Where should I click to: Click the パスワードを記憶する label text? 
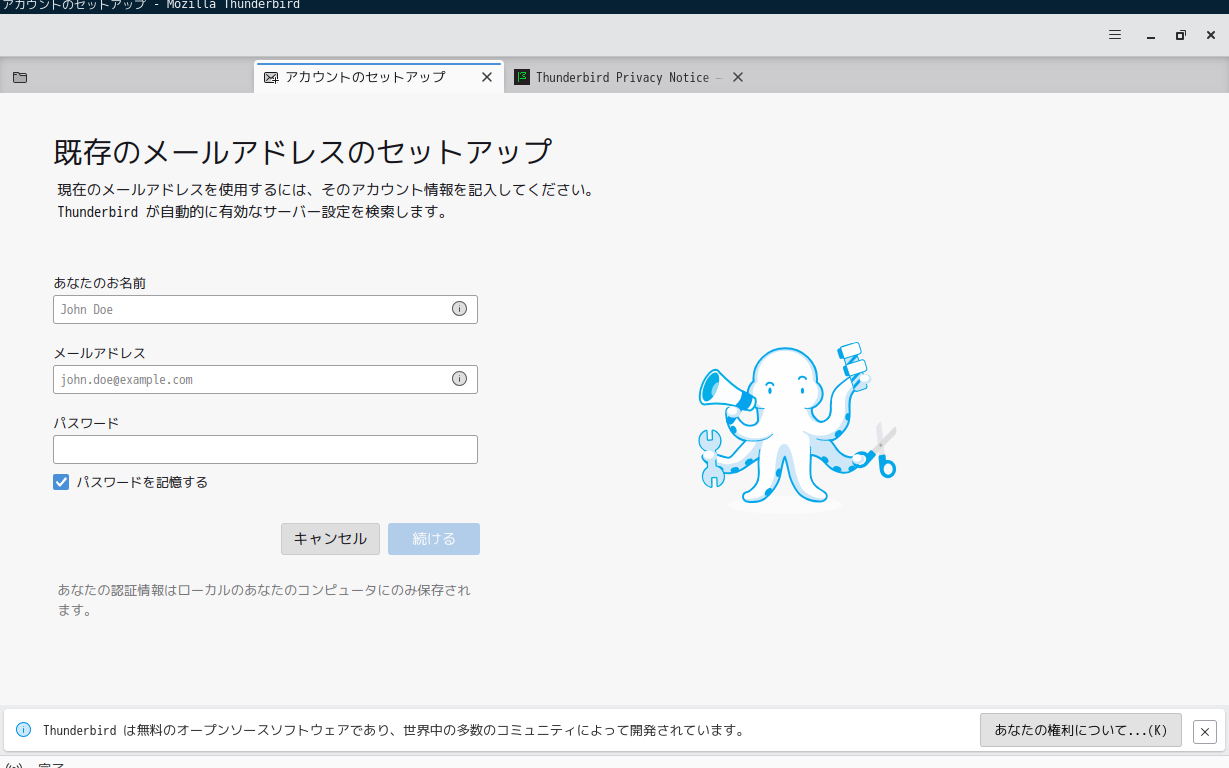(143, 482)
